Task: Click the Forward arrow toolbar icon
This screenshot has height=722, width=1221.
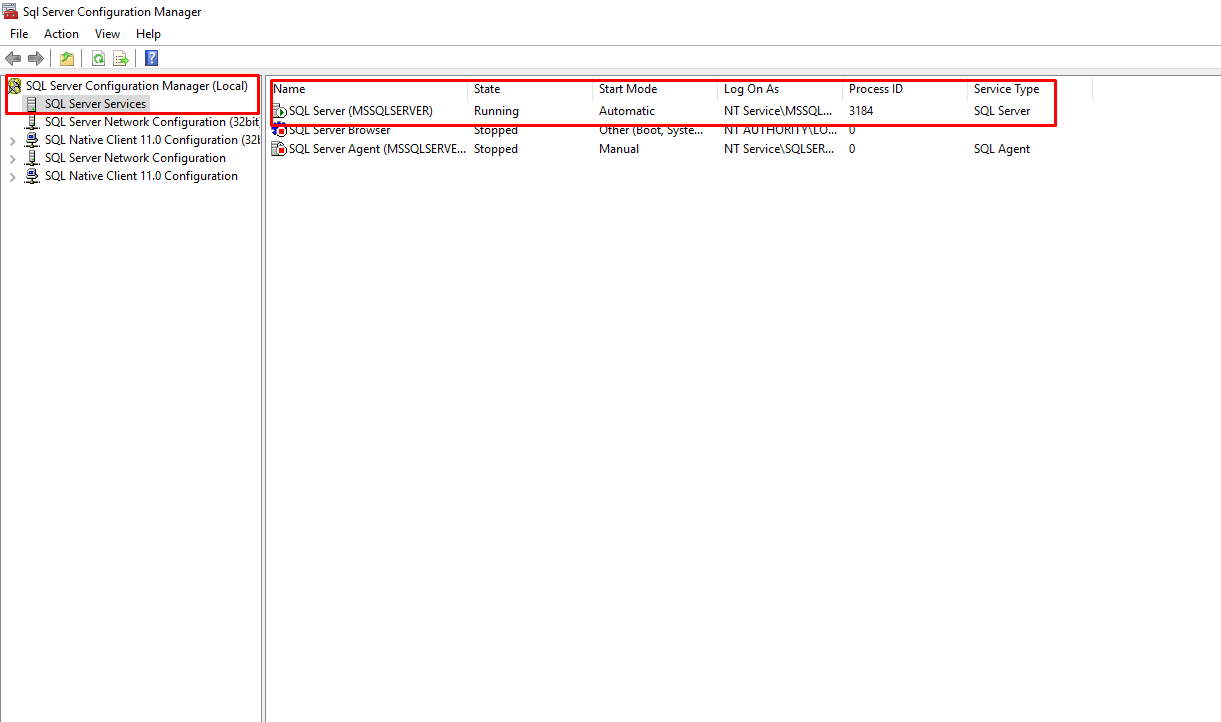Action: click(x=36, y=58)
